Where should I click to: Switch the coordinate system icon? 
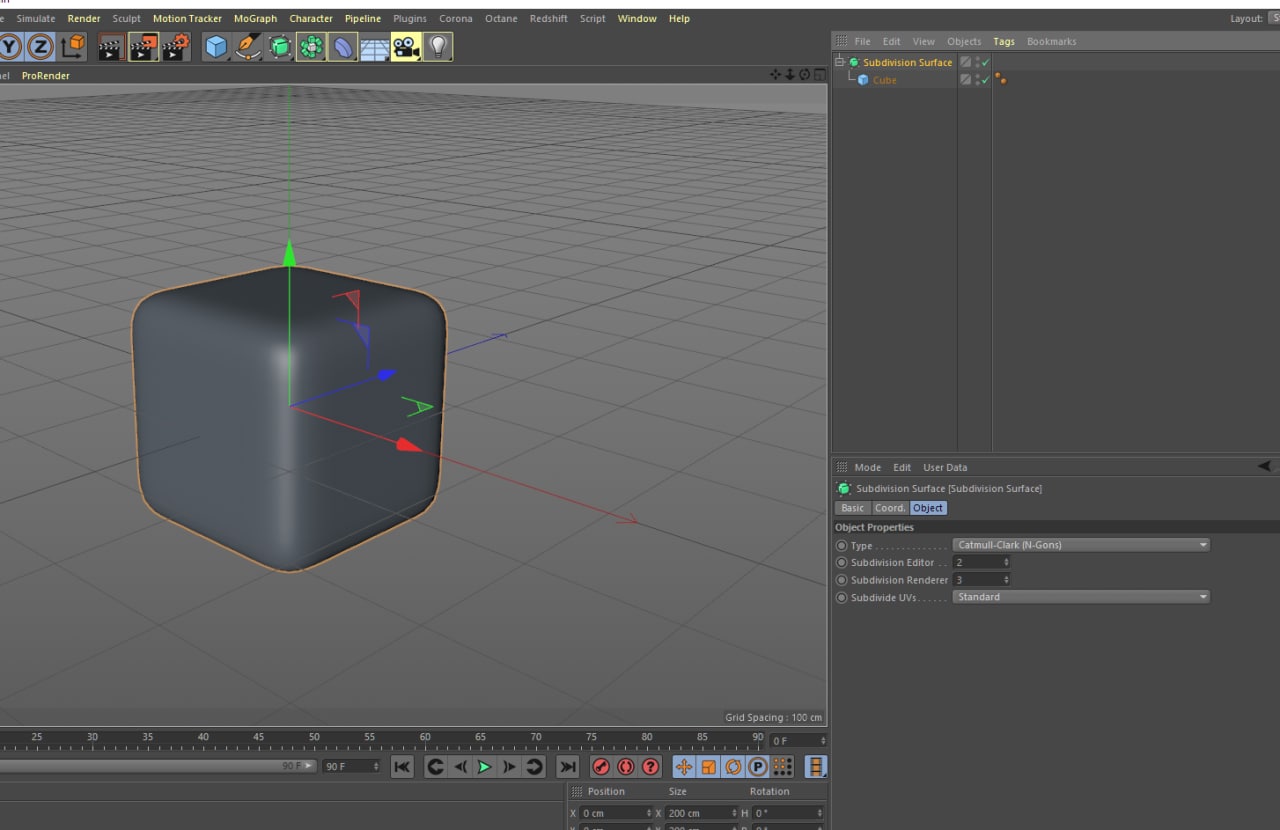click(x=73, y=47)
